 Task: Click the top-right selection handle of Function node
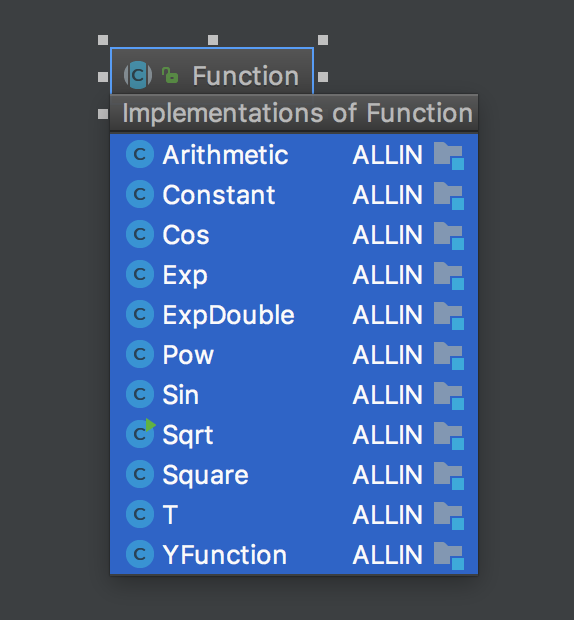(323, 40)
